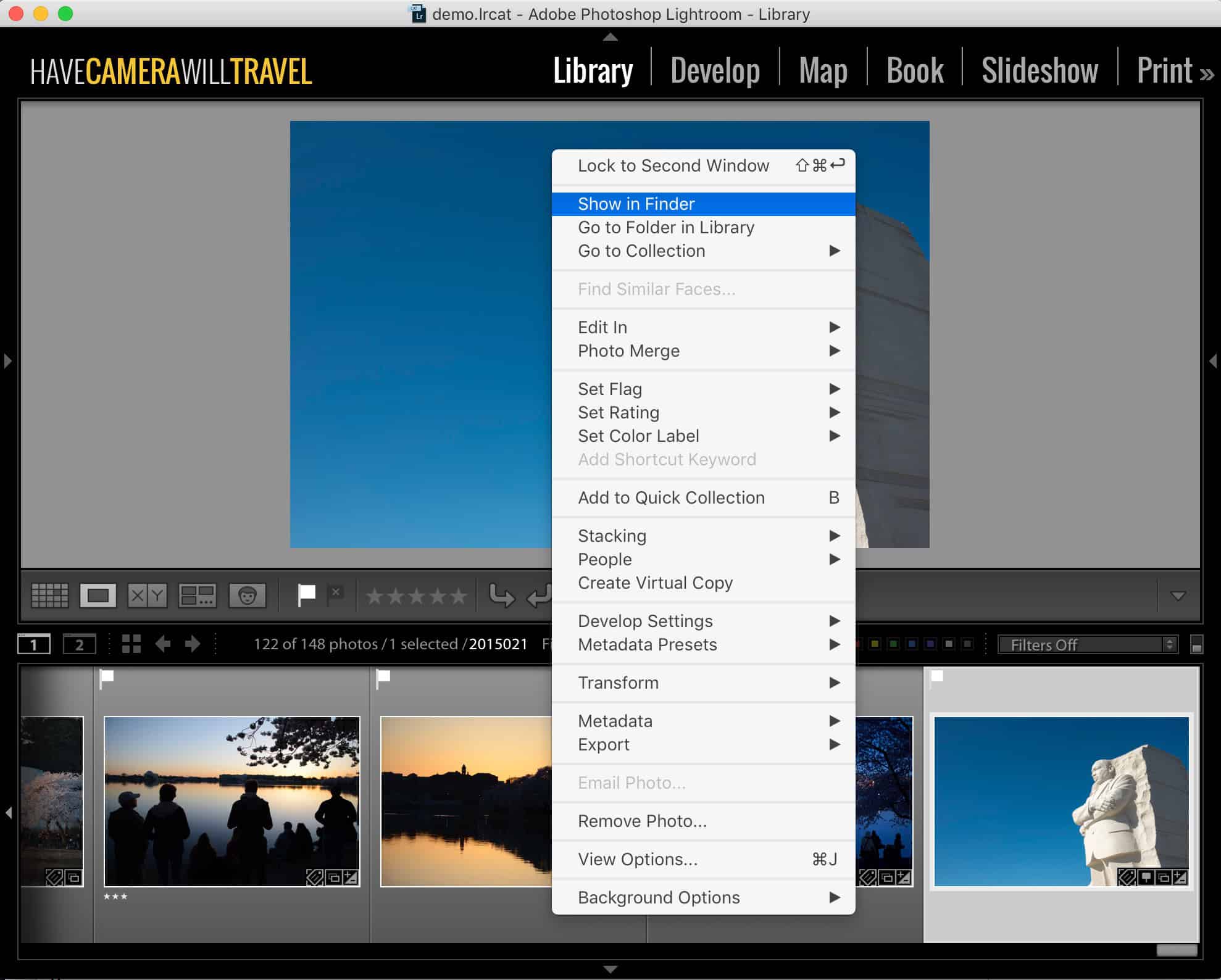This screenshot has height=980, width=1221.
Task: Open second window display button 2
Action: click(x=80, y=644)
